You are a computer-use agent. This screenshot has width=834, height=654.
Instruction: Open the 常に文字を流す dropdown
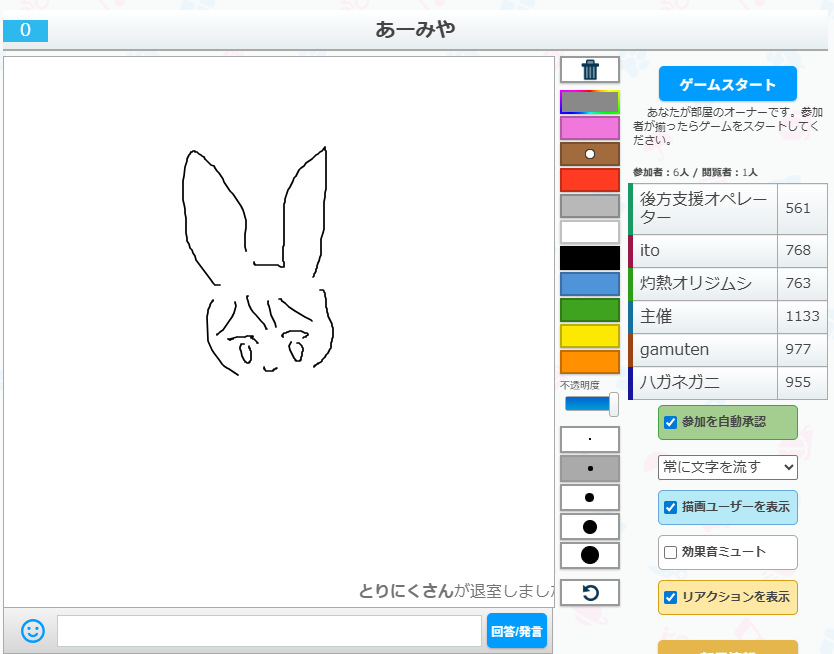coord(727,466)
